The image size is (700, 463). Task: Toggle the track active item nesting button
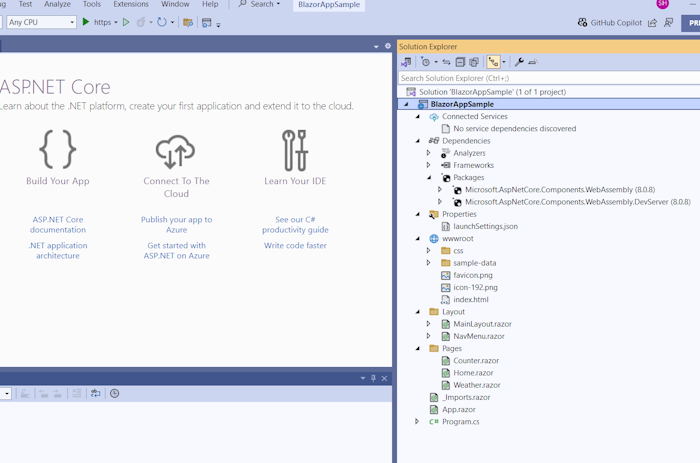coord(493,62)
